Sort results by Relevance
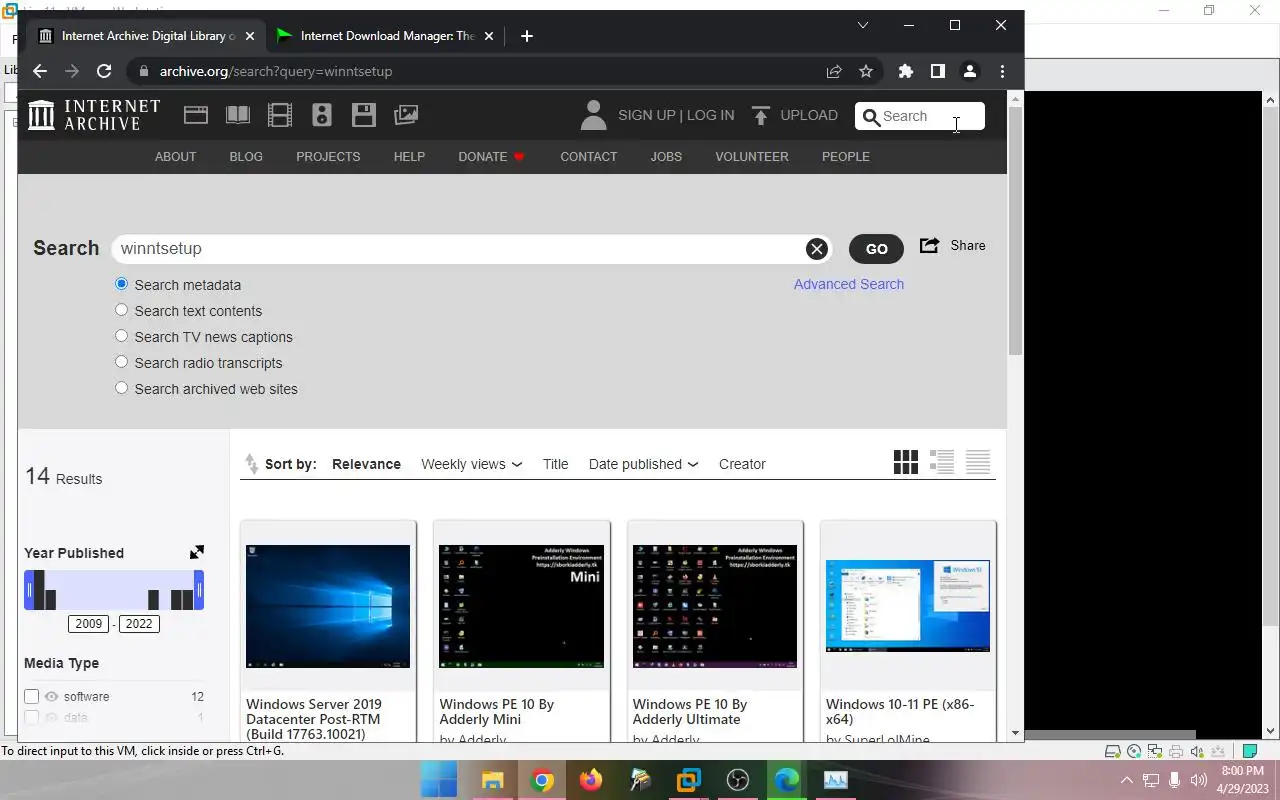1280x800 pixels. point(366,464)
